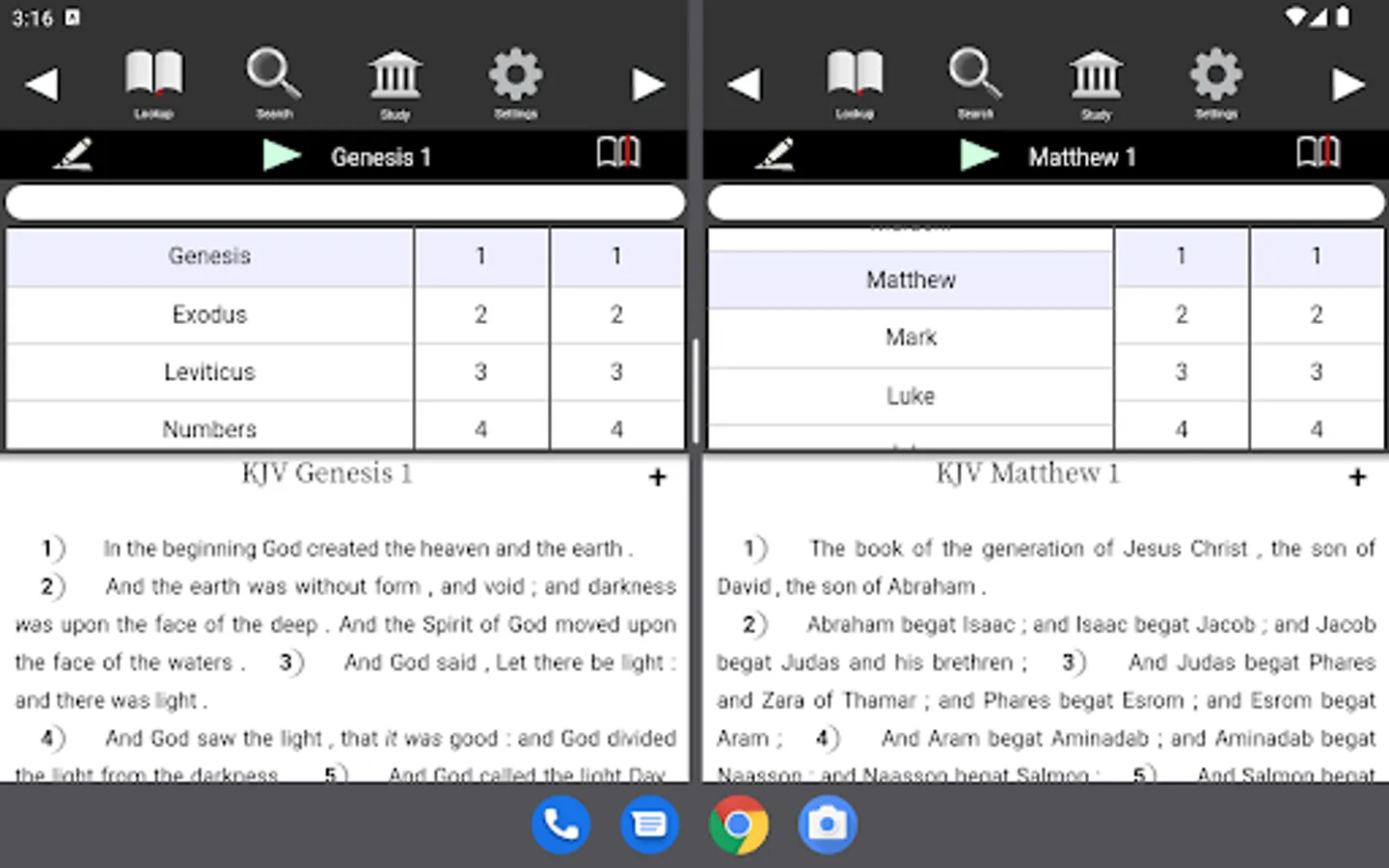
Task: Open Lookup in the Matthew pane
Action: 855,84
